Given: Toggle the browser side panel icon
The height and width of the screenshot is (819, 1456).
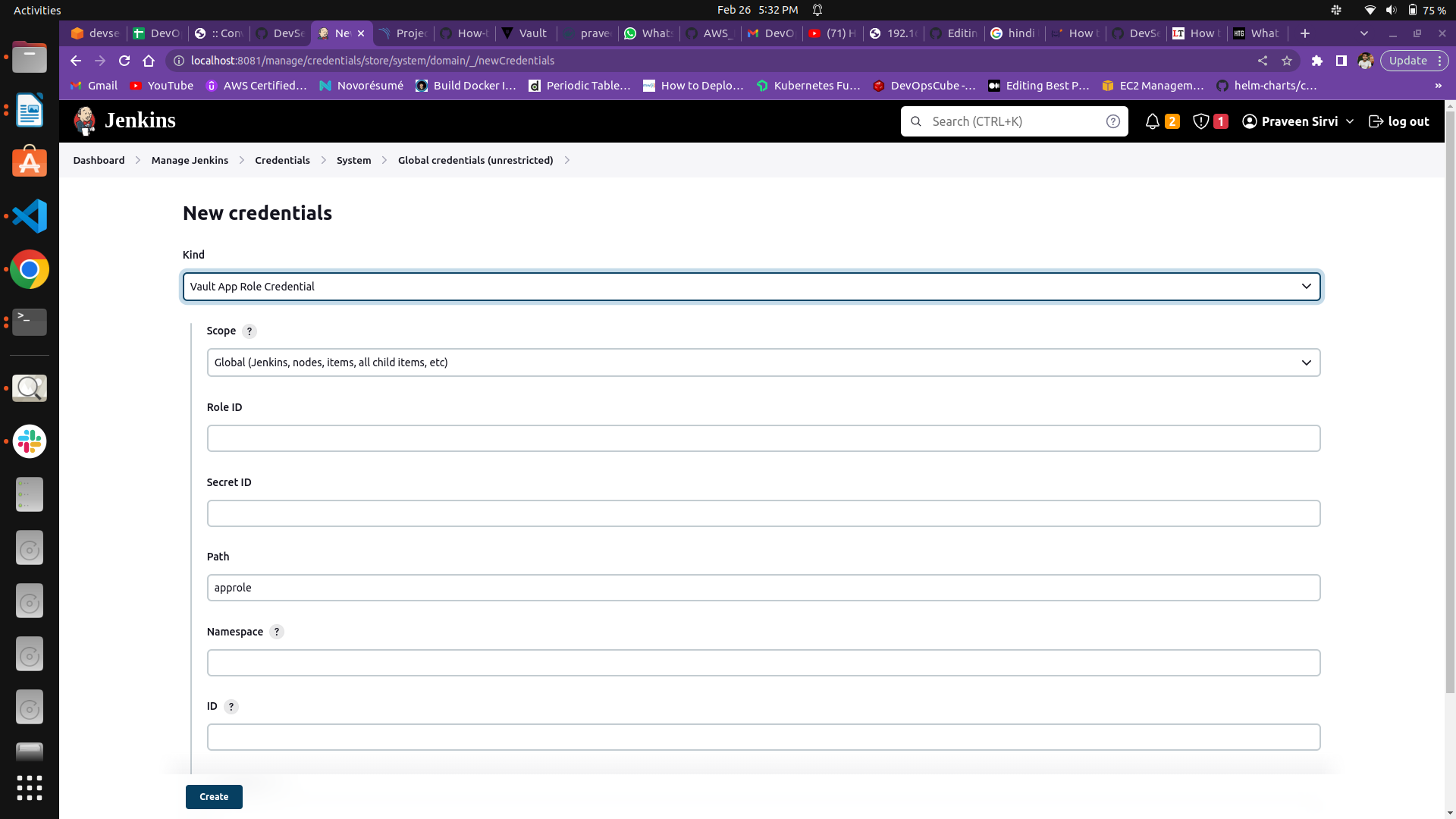Looking at the screenshot, I should coord(1341,61).
